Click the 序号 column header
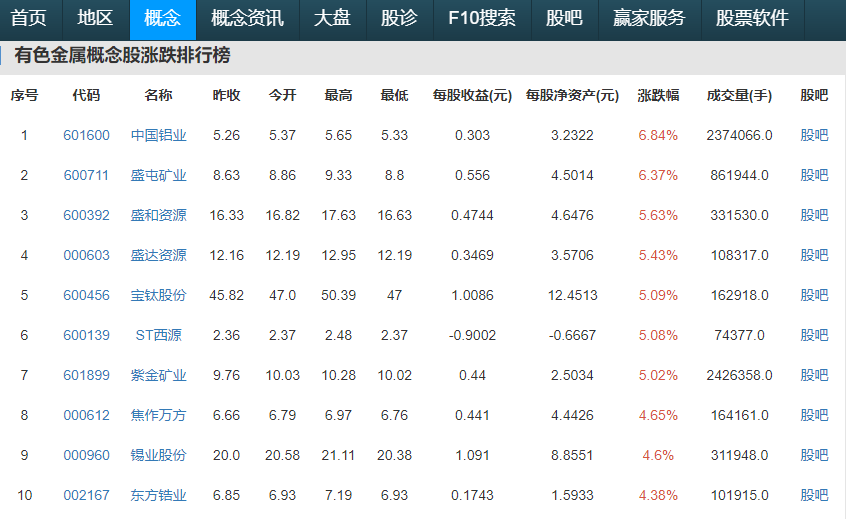 24,95
